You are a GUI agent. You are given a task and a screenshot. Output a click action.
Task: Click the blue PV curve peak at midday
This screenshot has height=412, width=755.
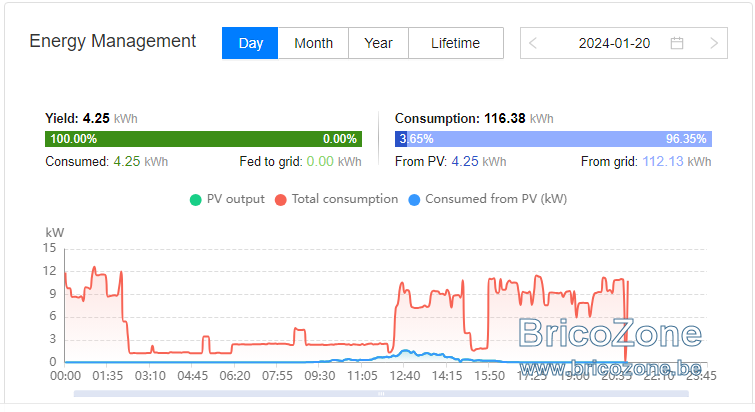(405, 351)
